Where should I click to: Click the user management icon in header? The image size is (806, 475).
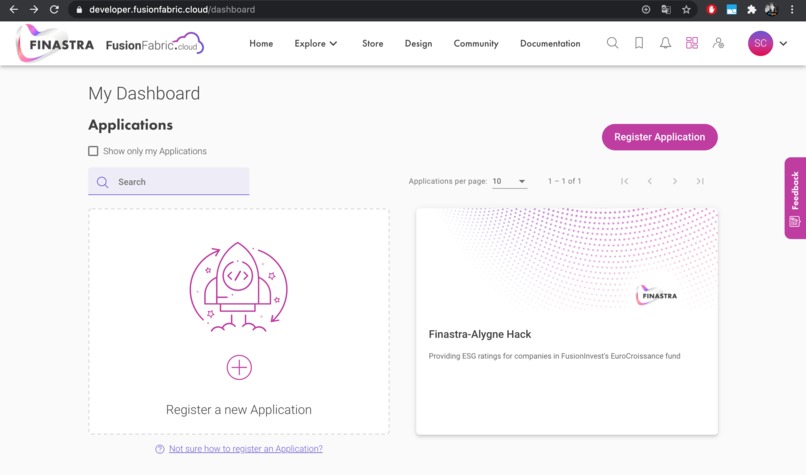coord(718,43)
